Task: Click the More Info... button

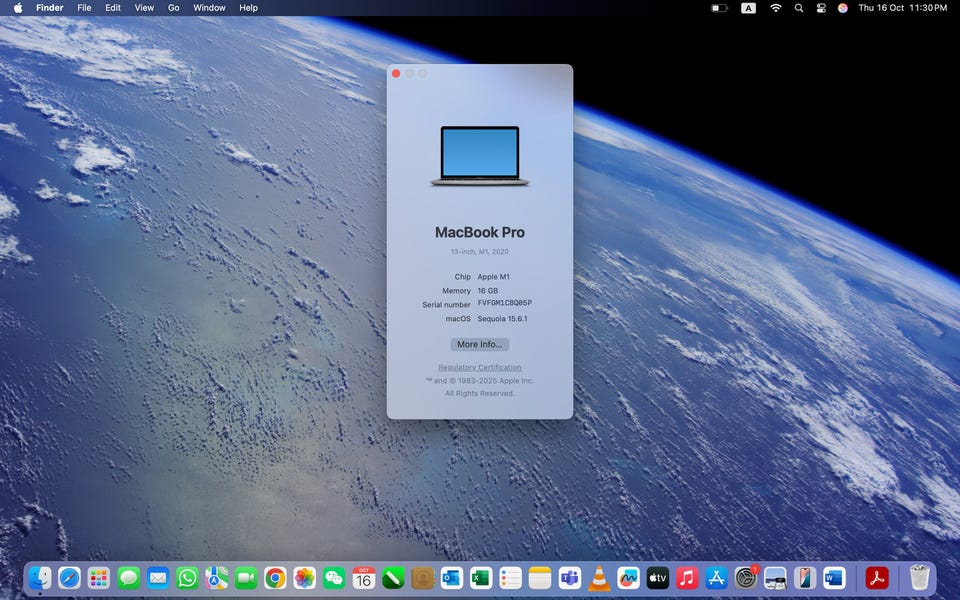Action: (479, 344)
